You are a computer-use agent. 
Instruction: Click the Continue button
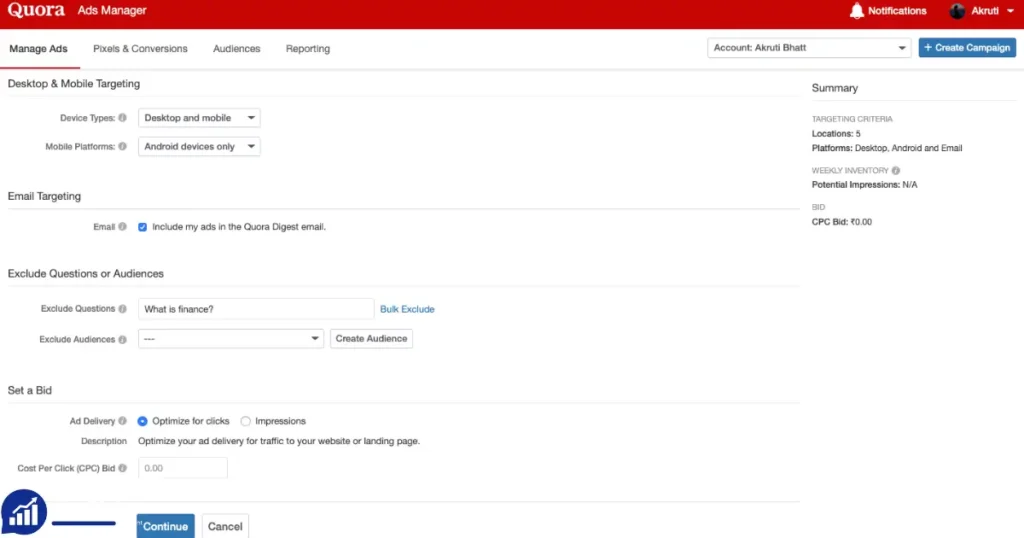[165, 526]
